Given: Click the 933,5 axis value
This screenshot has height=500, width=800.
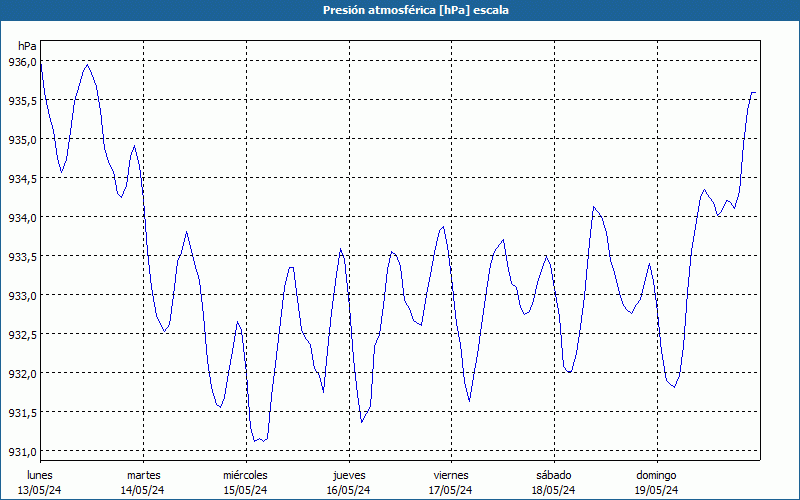Looking at the screenshot, I should click(22, 257).
